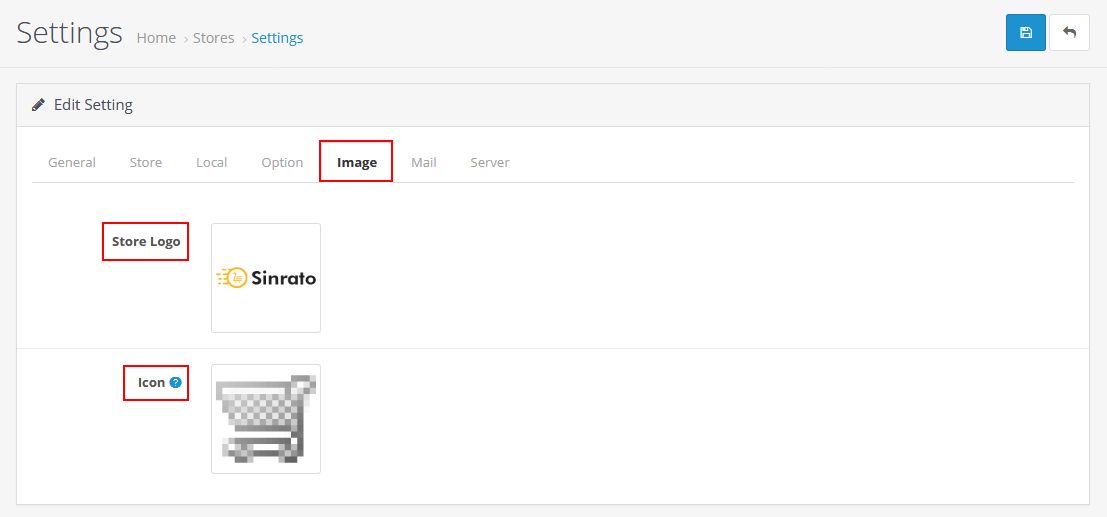
Task: Click the shopping cart icon thumbnail
Action: point(266,419)
